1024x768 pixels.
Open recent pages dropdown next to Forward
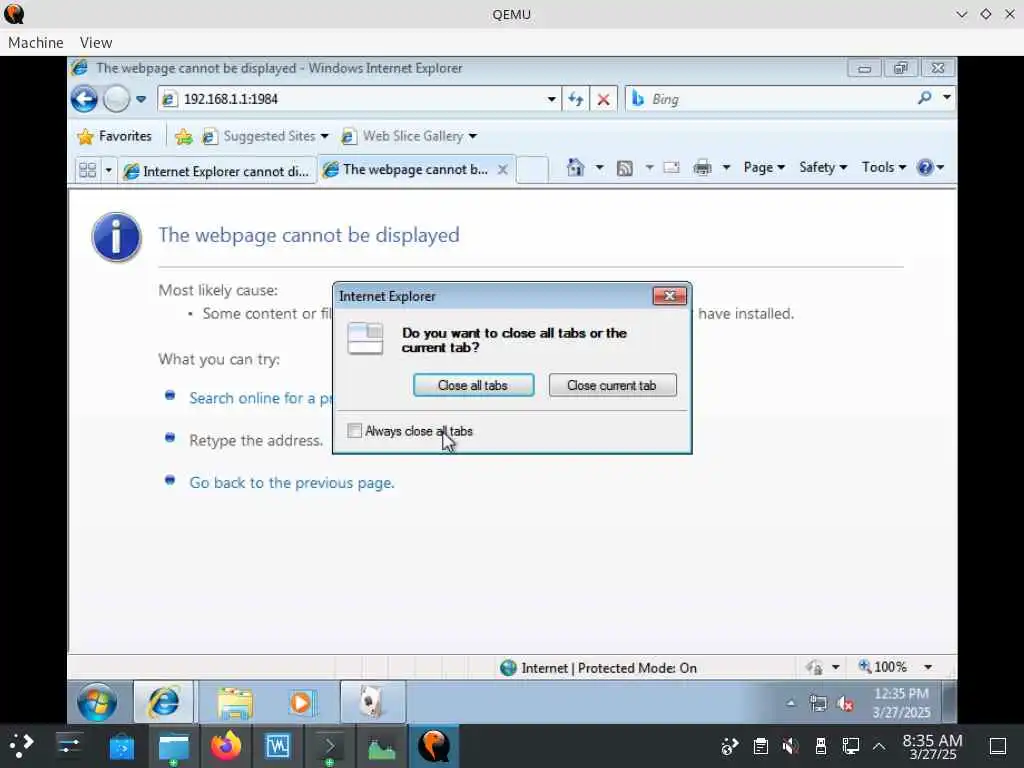[141, 99]
